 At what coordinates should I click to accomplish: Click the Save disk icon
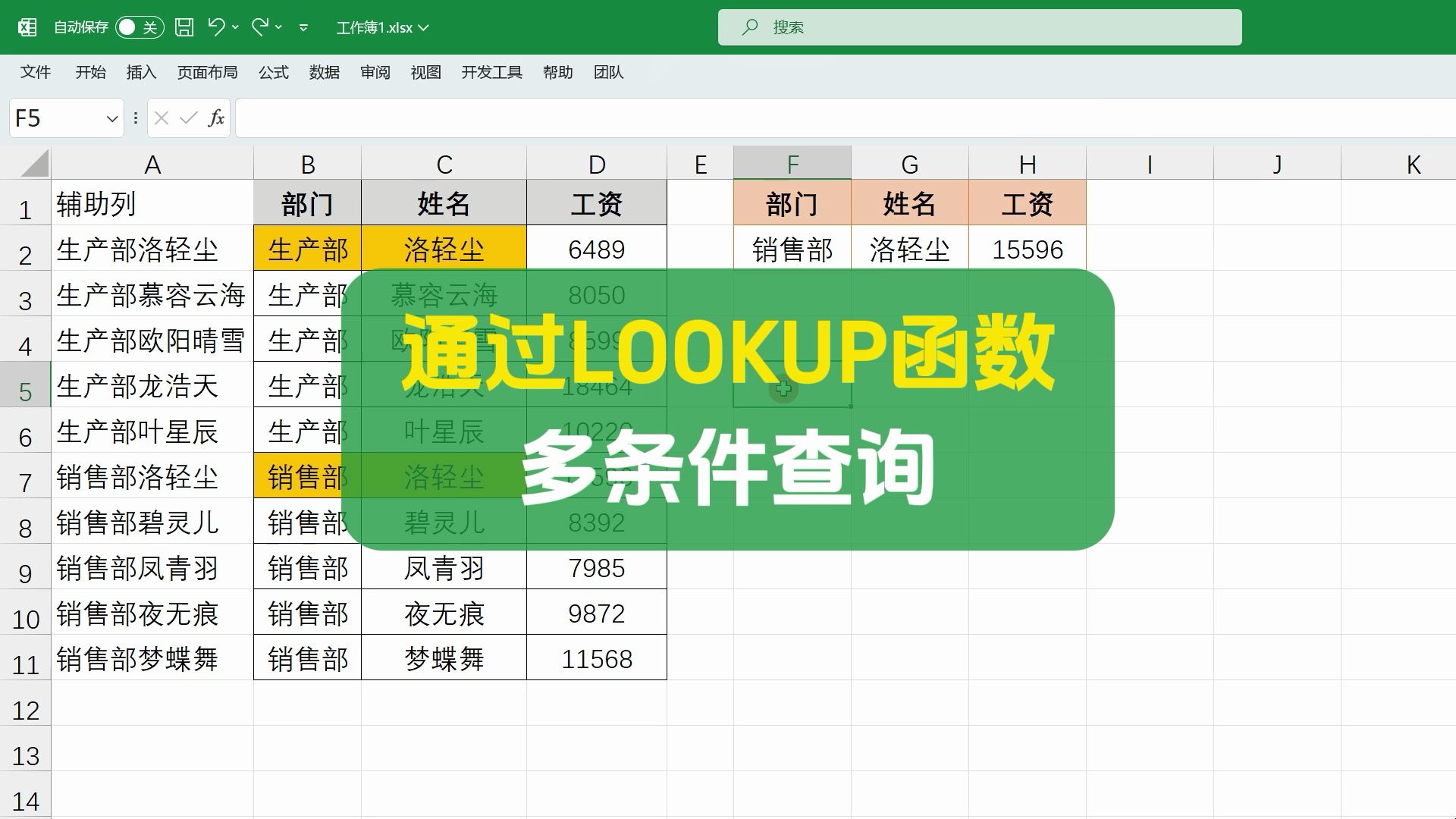[184, 27]
